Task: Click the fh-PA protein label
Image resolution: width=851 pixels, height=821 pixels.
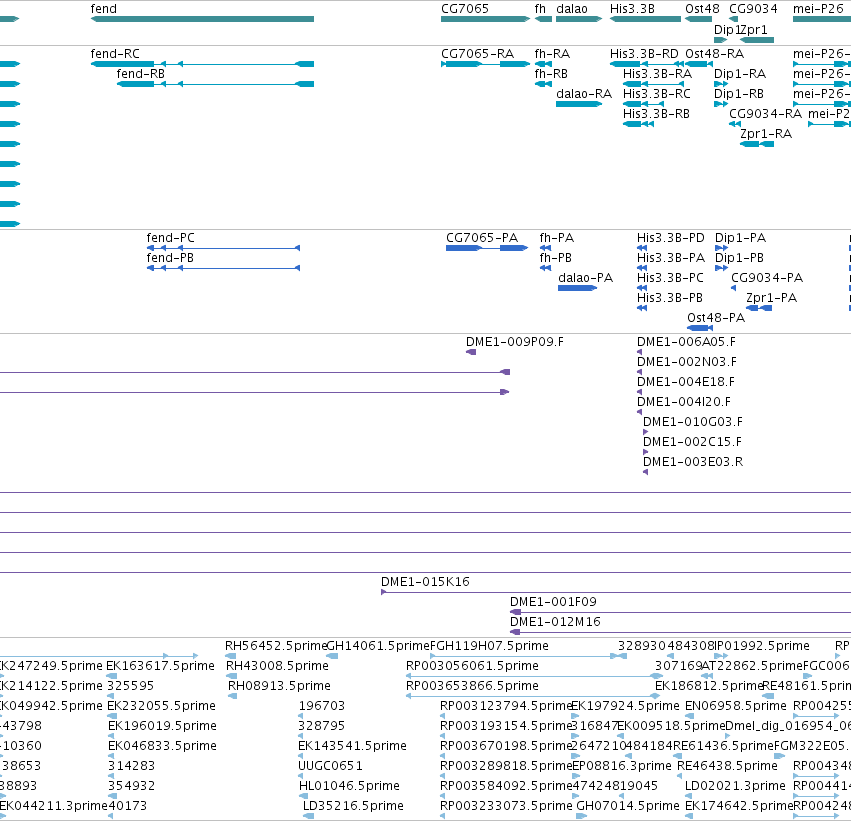Action: pos(557,238)
